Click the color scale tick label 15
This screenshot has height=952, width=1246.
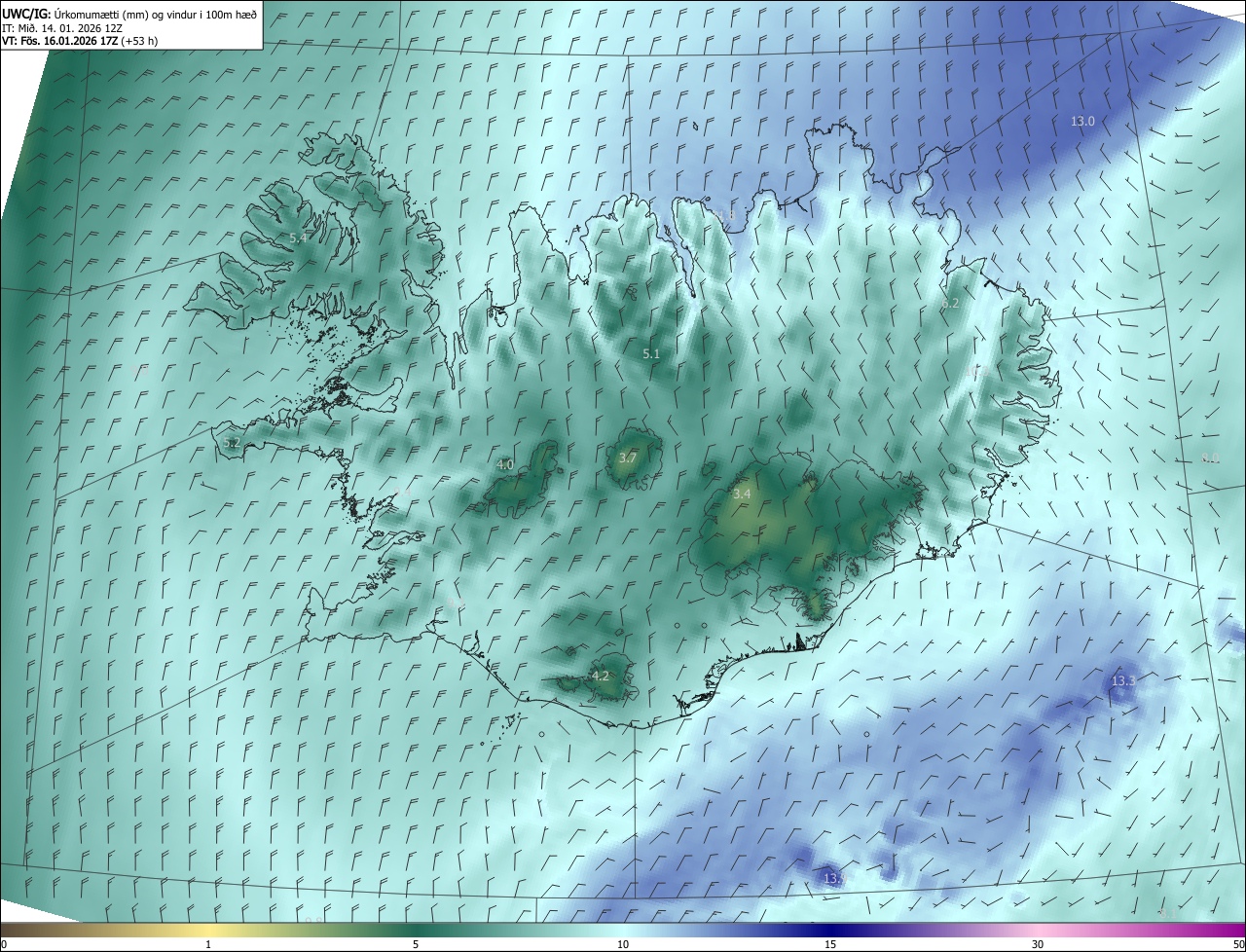tap(830, 944)
